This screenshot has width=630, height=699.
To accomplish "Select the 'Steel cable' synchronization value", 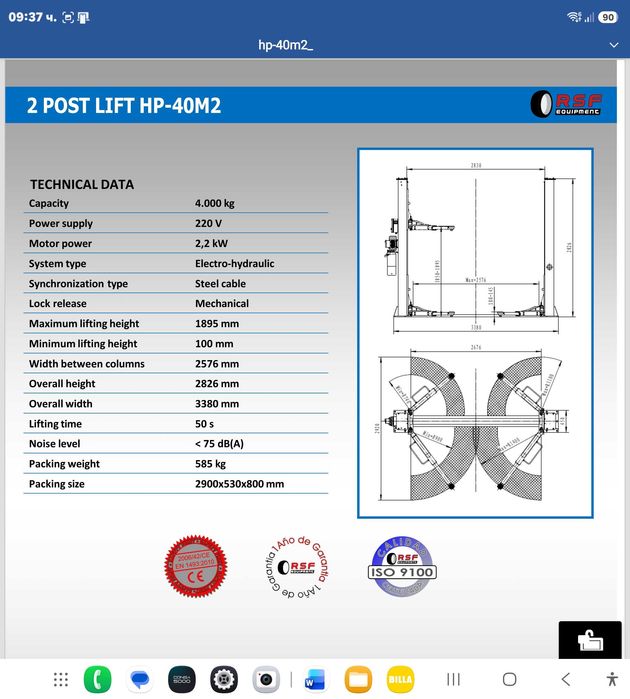I will [220, 284].
